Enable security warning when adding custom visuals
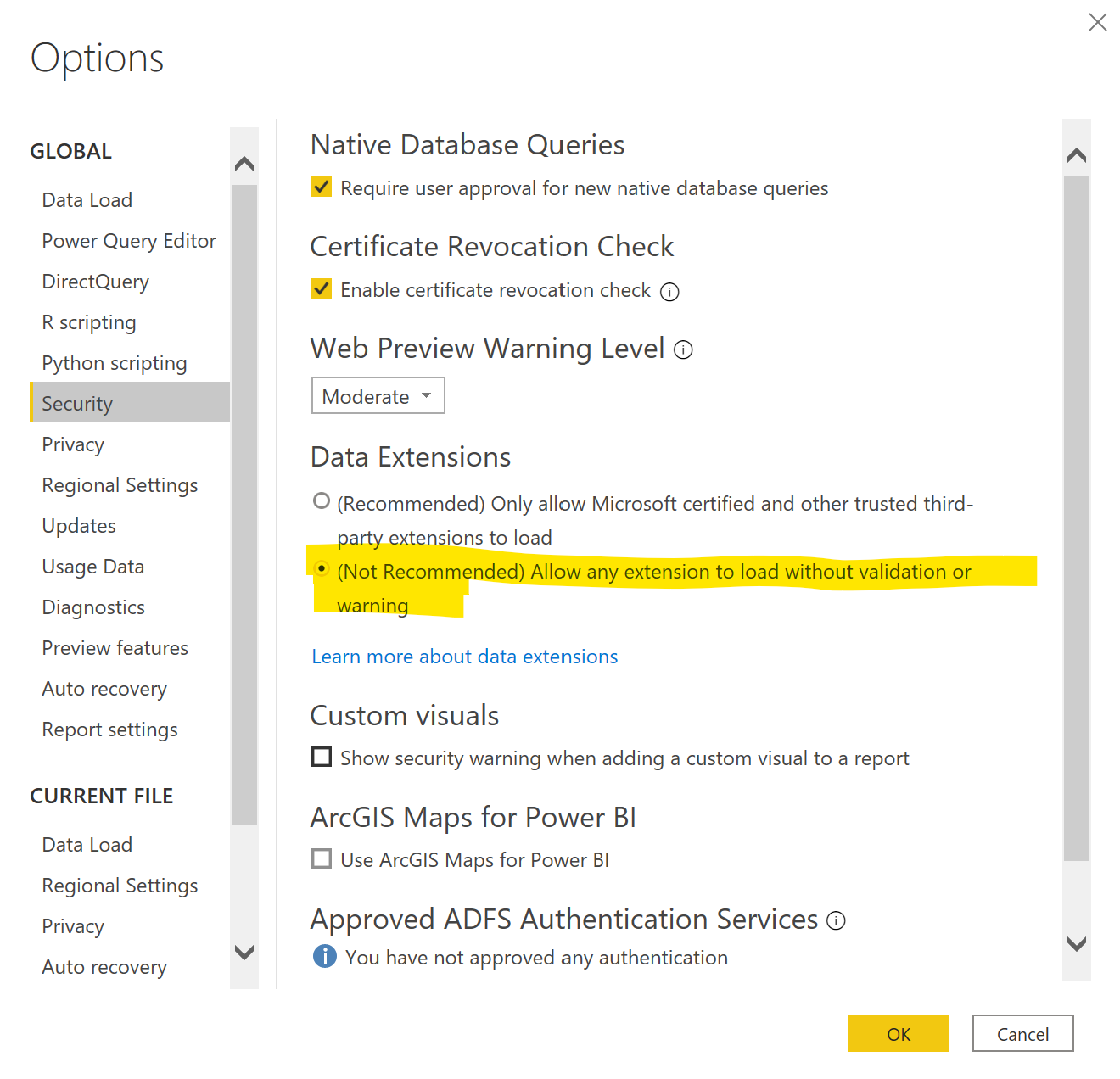 click(321, 756)
